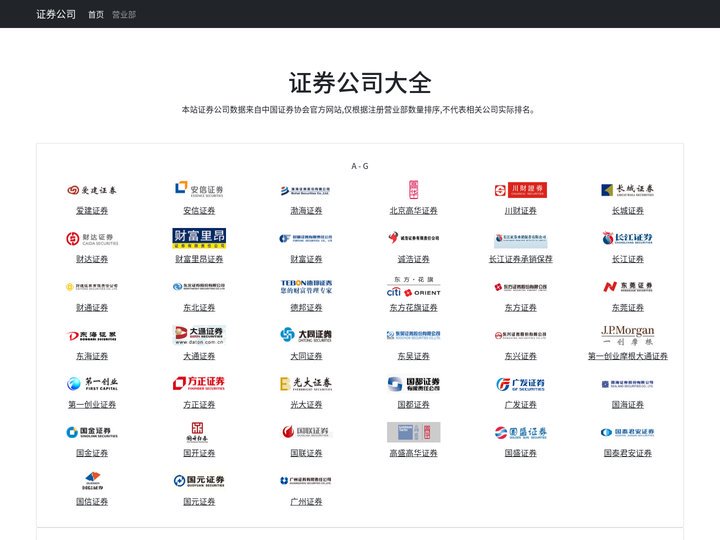Click the 国金证券 logo image

tap(92, 433)
